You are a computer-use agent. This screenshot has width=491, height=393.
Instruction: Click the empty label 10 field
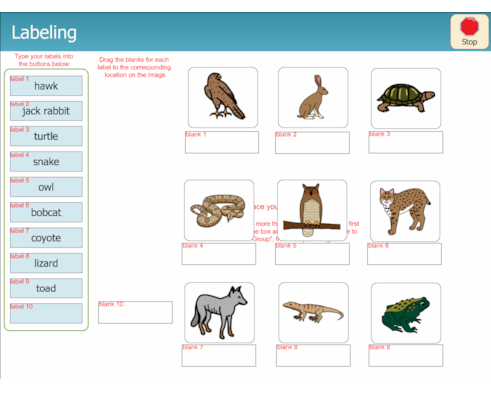tap(46, 313)
